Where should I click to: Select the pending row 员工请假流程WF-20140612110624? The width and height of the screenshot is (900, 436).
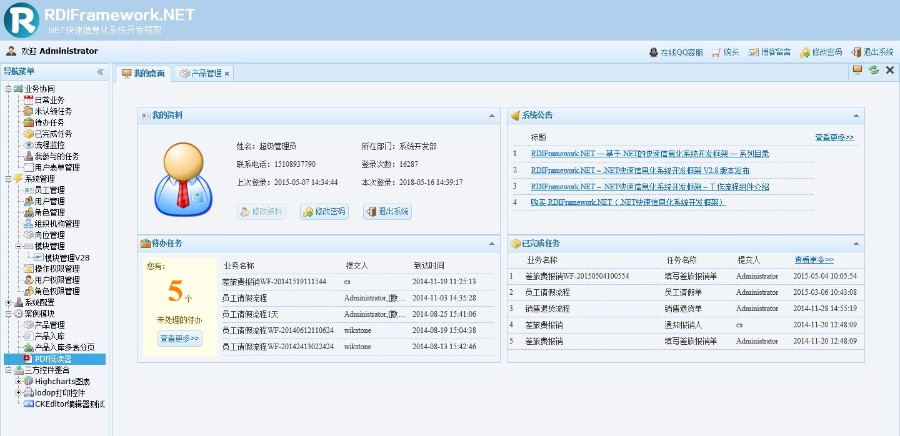coord(356,330)
